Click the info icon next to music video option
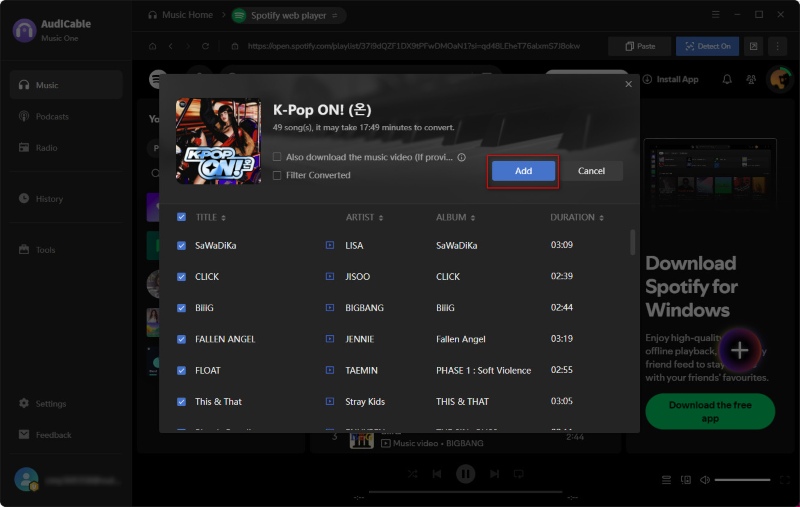The image size is (800, 507). click(462, 157)
